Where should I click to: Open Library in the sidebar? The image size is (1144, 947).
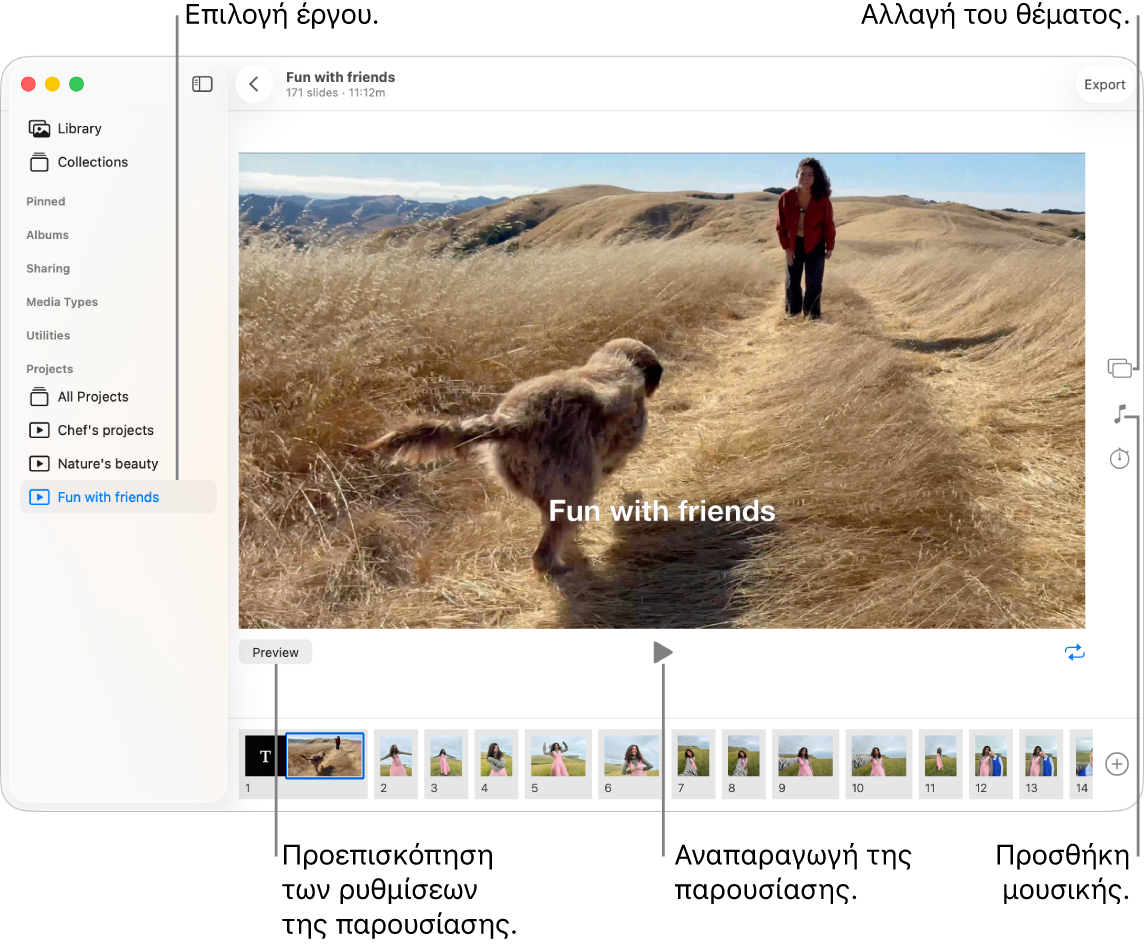[79, 129]
